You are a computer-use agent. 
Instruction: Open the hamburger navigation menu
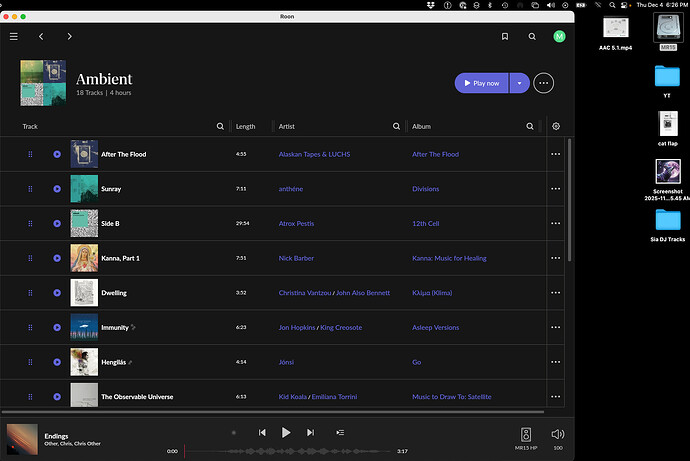pos(14,36)
